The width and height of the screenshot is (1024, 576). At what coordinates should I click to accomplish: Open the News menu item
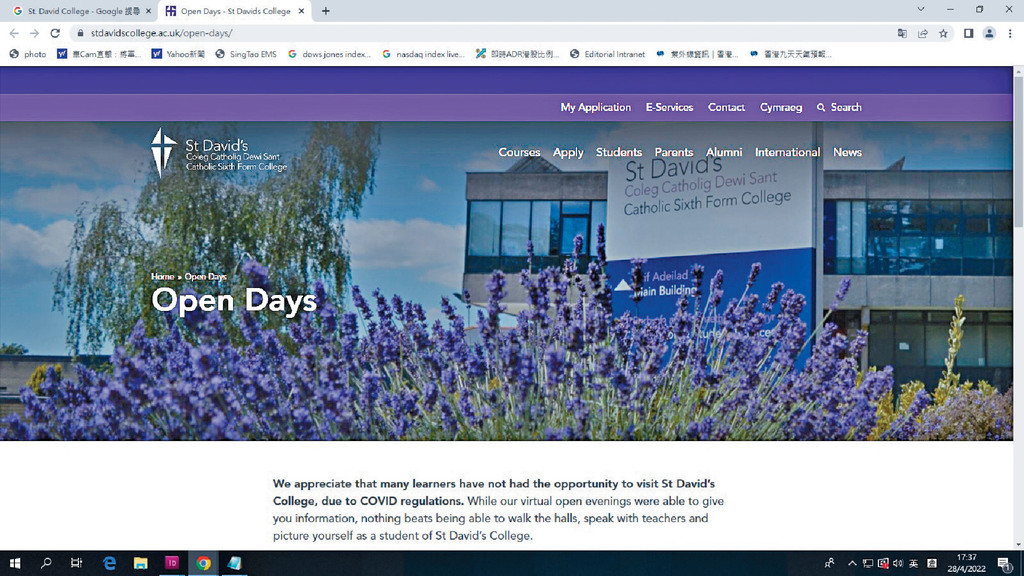(847, 152)
